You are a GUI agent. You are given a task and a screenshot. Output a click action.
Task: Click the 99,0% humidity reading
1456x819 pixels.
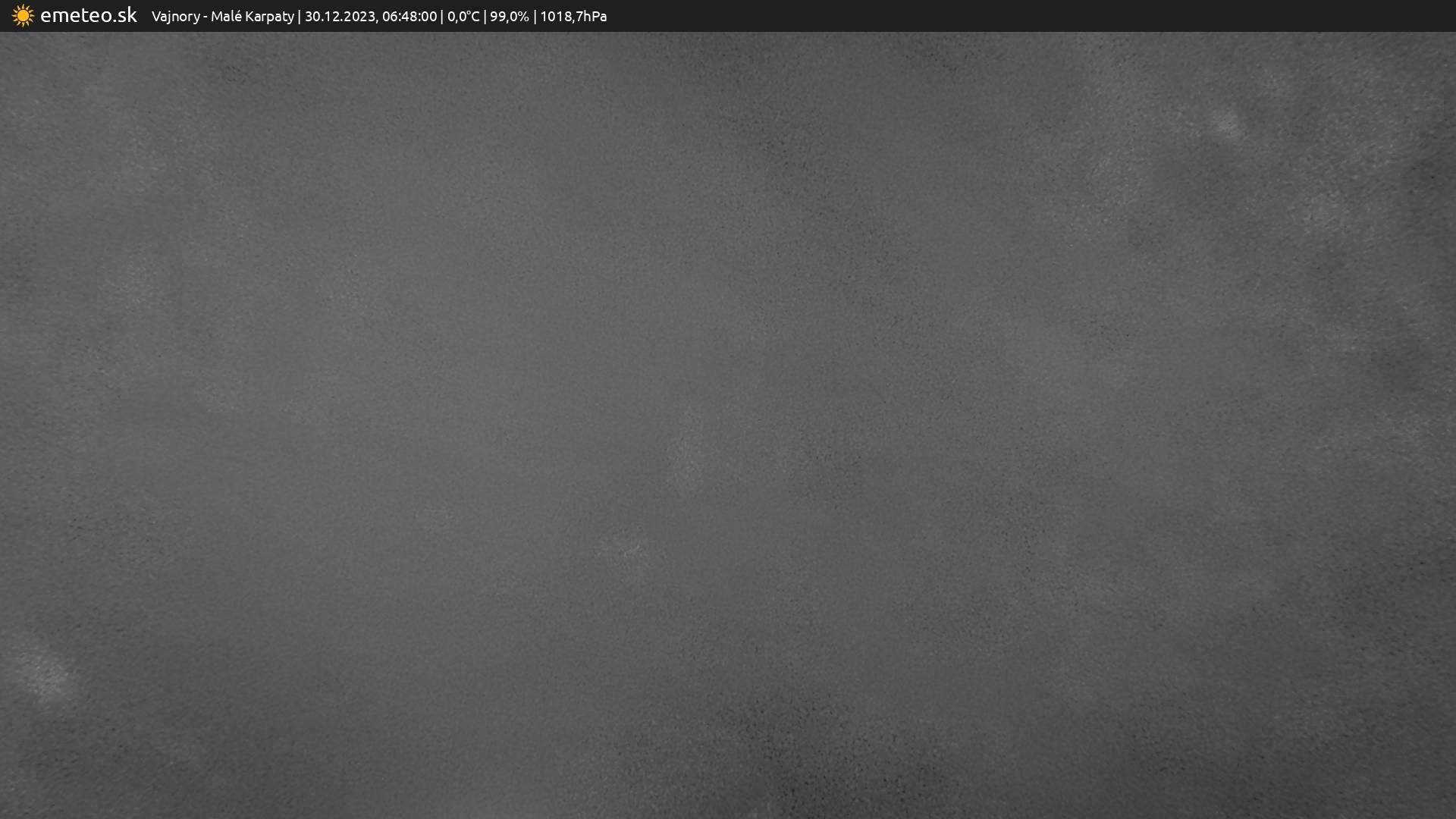click(509, 16)
